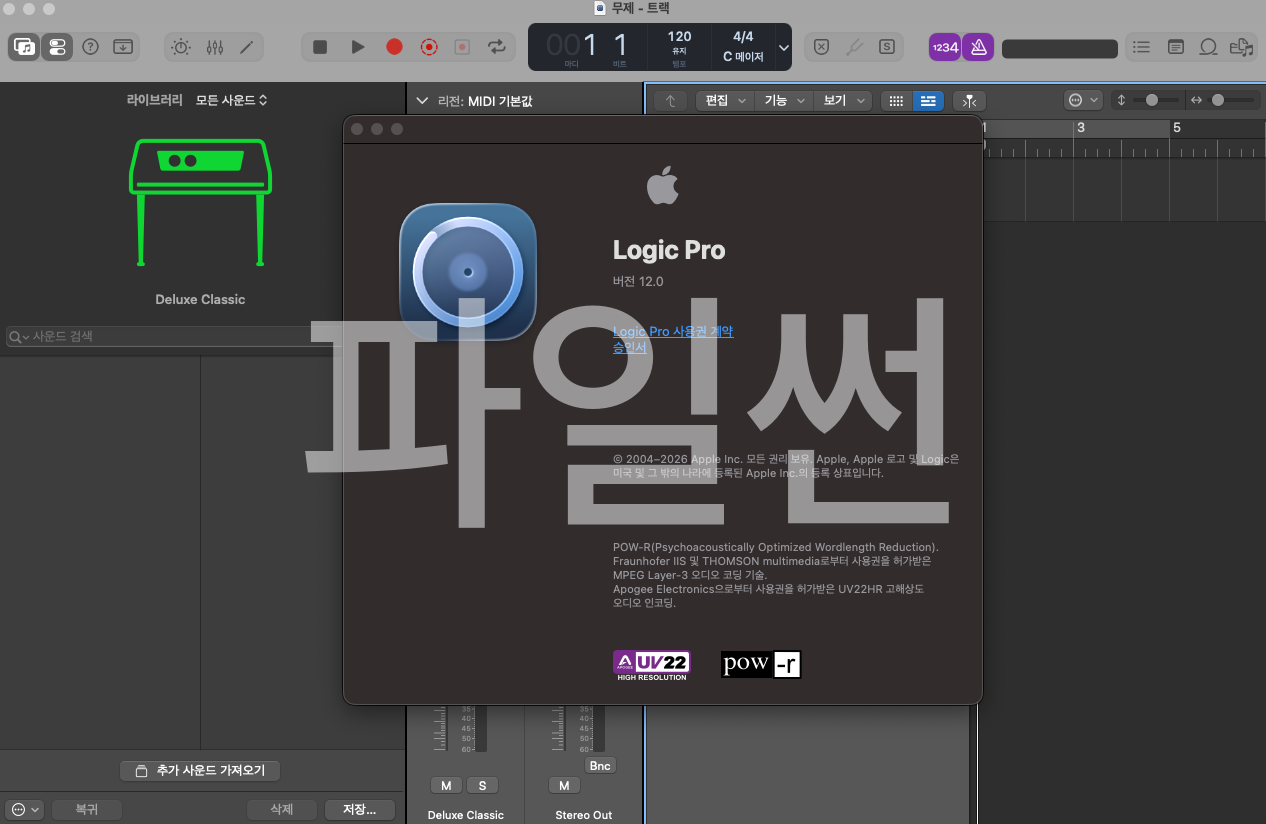Close the Logic Pro about window
The image size is (1266, 824).
pos(357,129)
